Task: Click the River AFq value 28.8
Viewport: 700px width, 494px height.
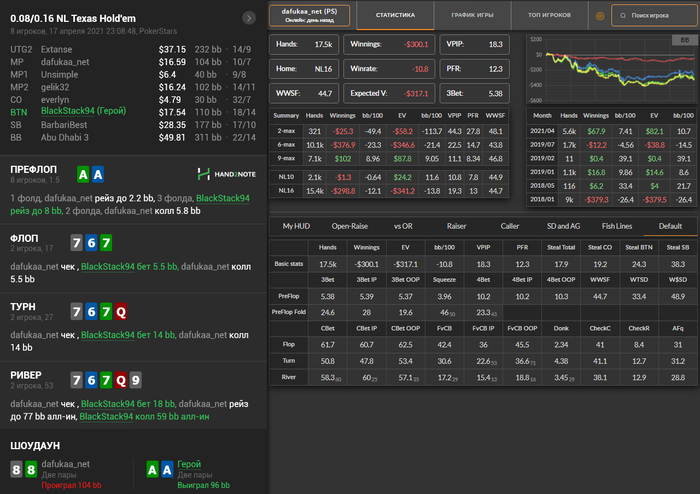Action: [x=677, y=378]
